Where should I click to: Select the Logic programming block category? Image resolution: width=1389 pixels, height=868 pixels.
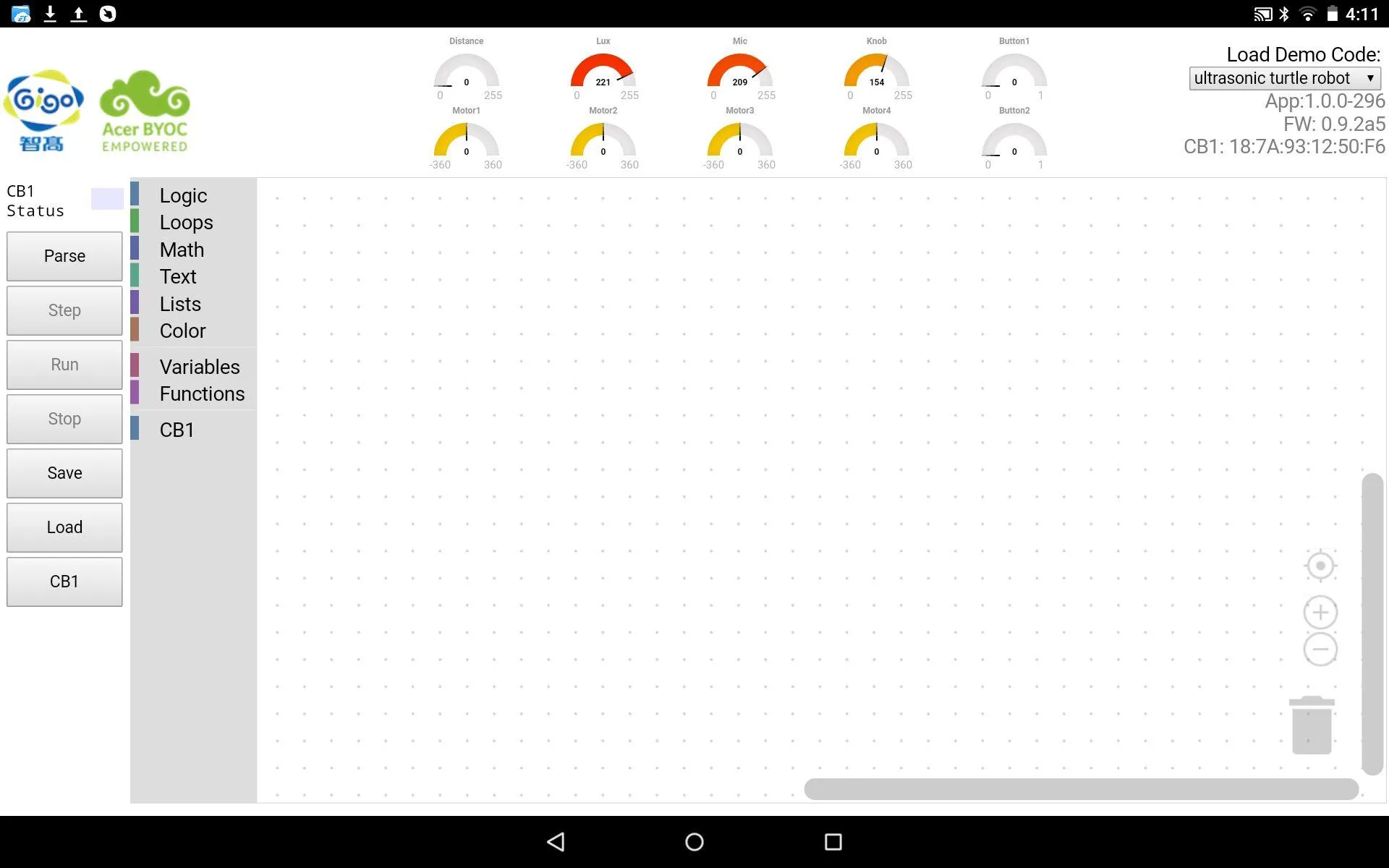tap(182, 195)
